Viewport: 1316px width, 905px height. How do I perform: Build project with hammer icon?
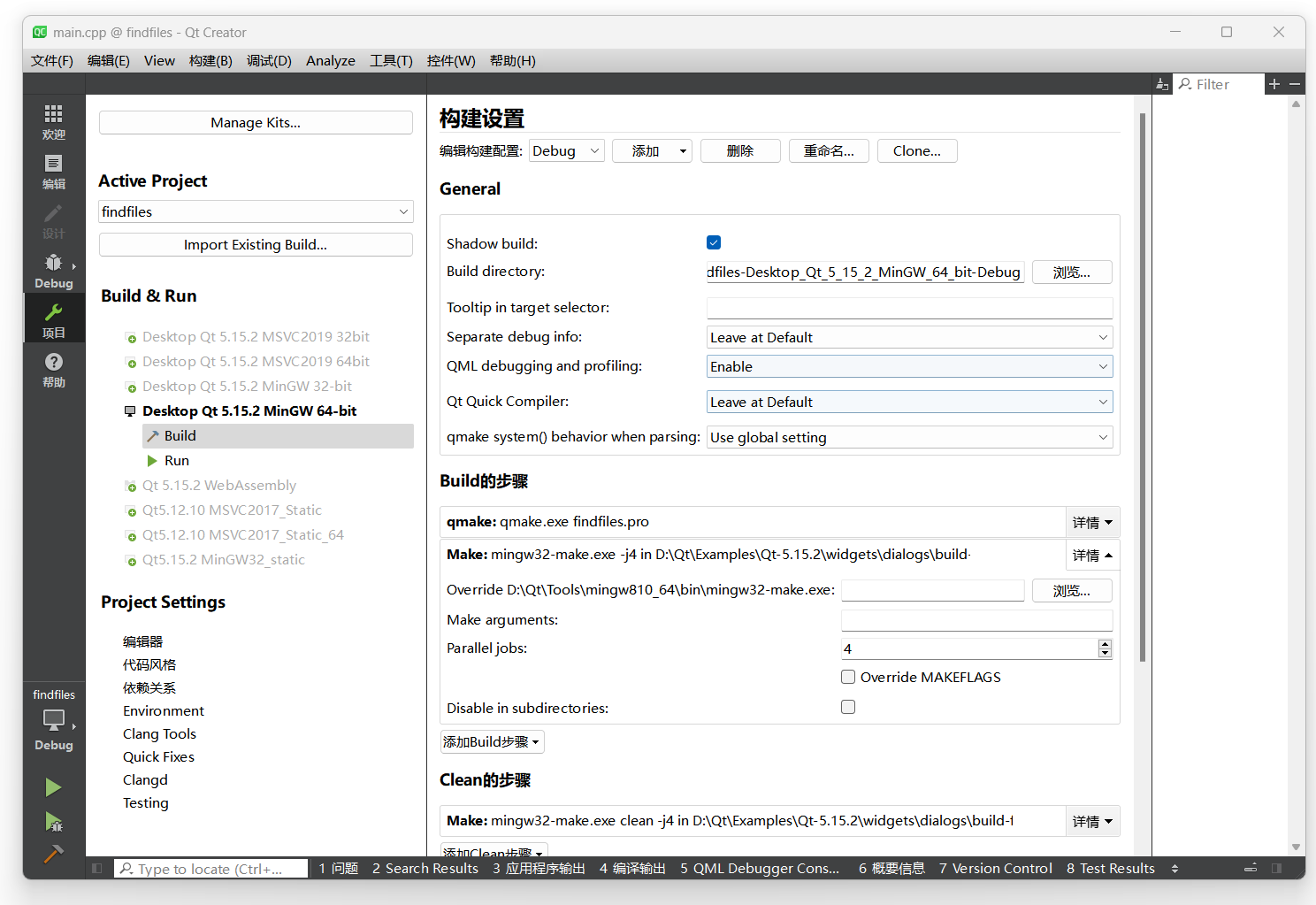(x=53, y=854)
